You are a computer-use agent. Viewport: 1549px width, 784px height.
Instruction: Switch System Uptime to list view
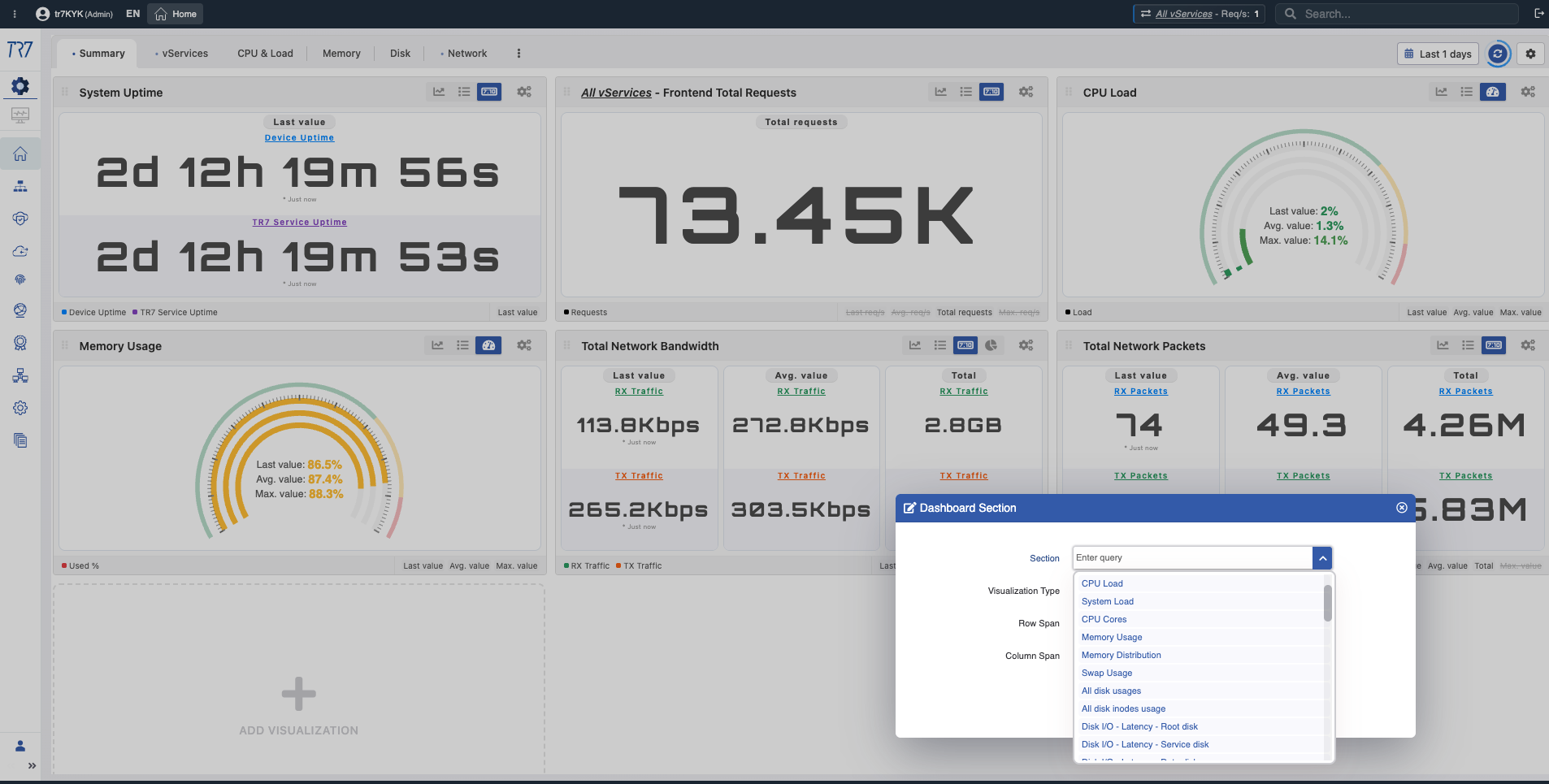pos(464,92)
